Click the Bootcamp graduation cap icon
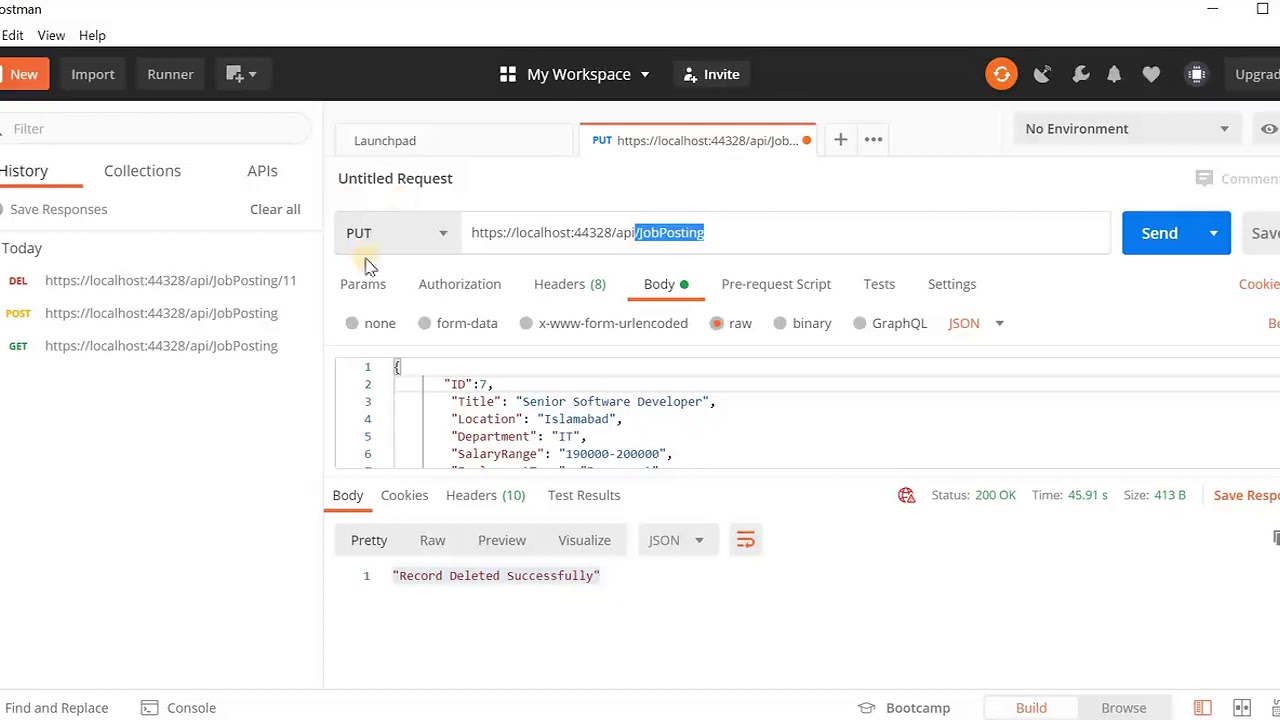Viewport: 1280px width, 720px height. point(867,708)
